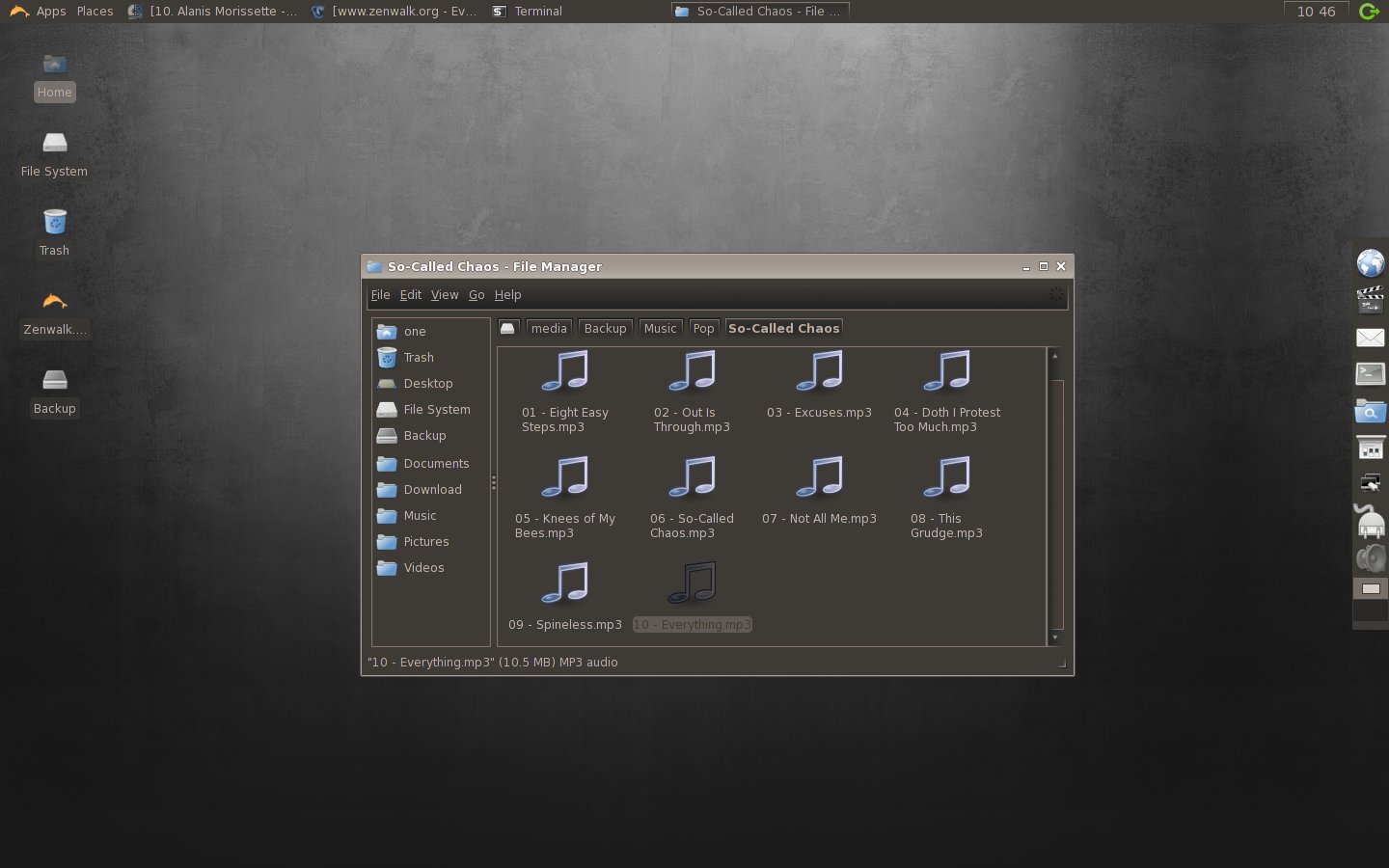Select the 08 - This Grudge.mp3 icon
1389x868 pixels.
[x=946, y=477]
